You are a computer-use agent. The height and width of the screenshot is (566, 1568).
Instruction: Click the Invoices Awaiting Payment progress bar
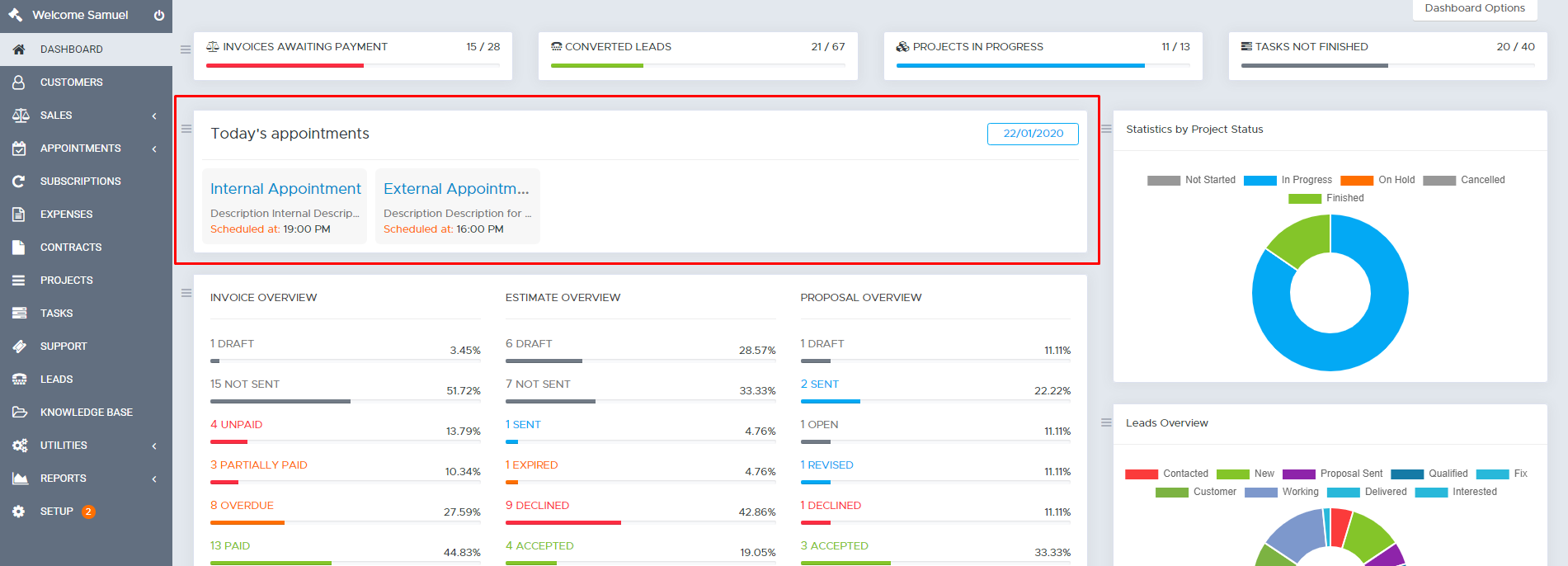coord(352,65)
